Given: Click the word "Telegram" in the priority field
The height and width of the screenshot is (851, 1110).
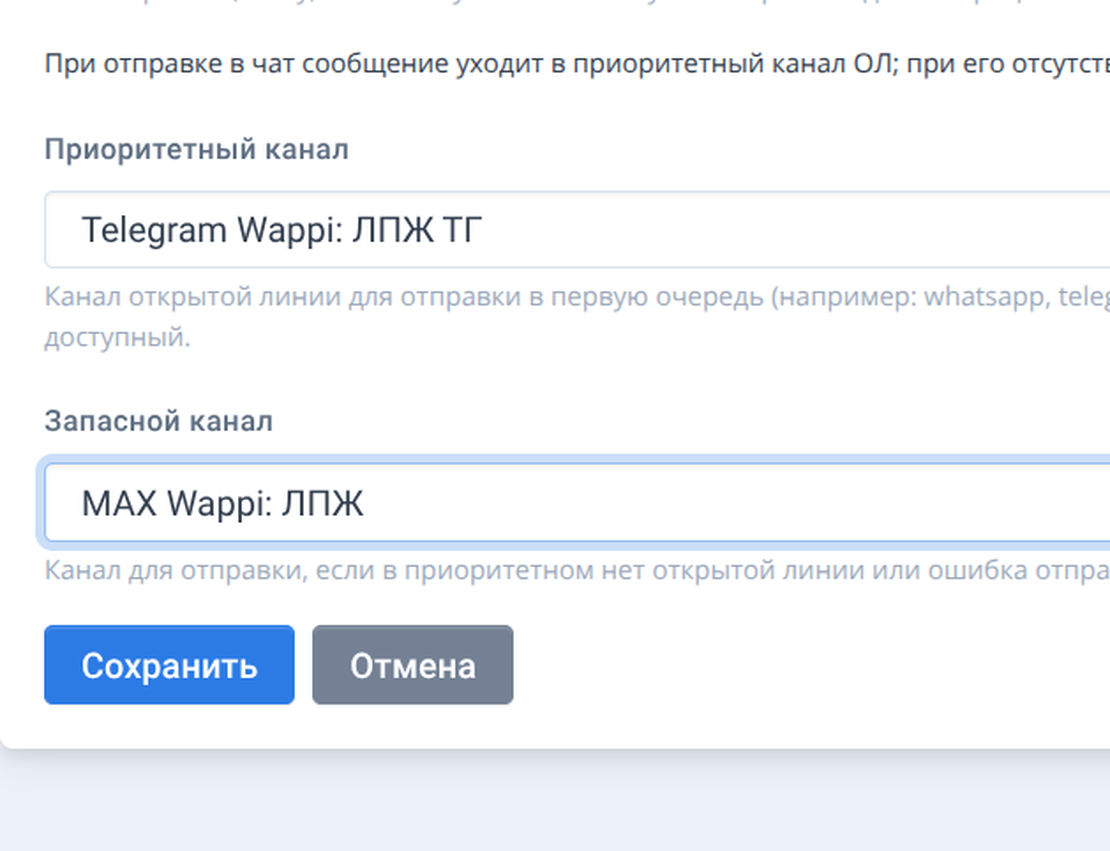Looking at the screenshot, I should click(x=154, y=230).
